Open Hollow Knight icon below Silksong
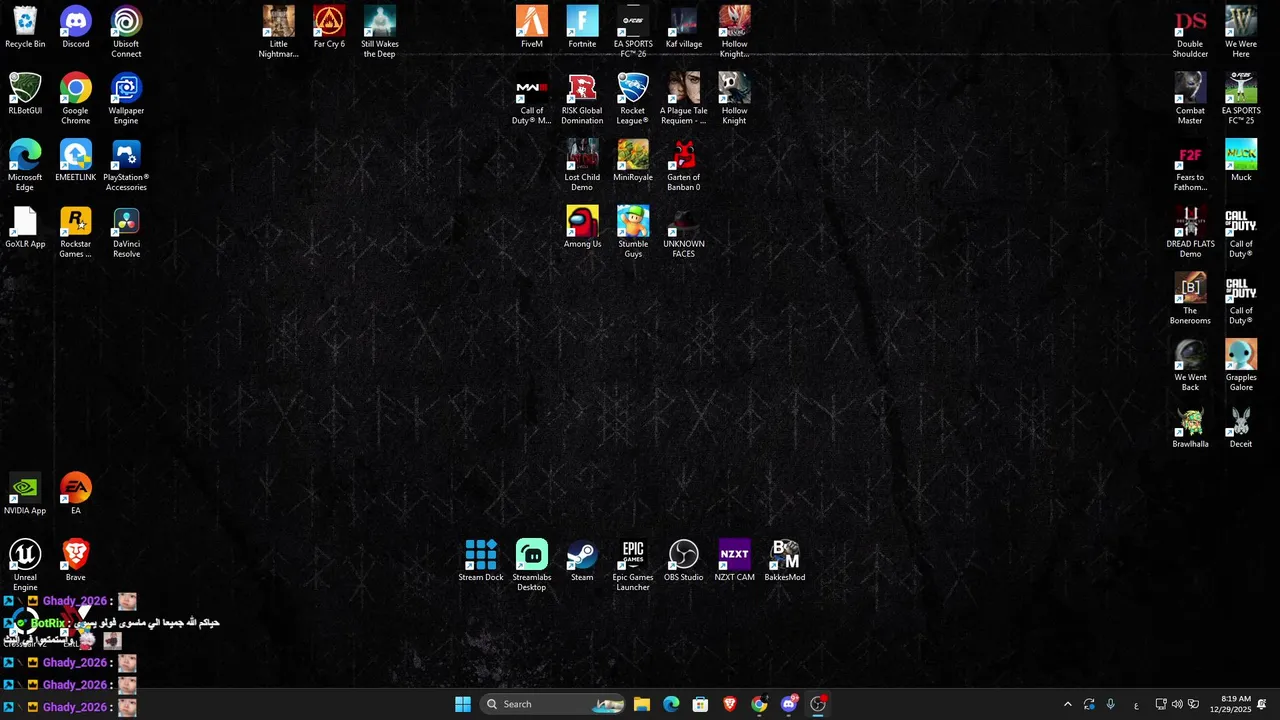1280x720 pixels. pyautogui.click(x=734, y=99)
